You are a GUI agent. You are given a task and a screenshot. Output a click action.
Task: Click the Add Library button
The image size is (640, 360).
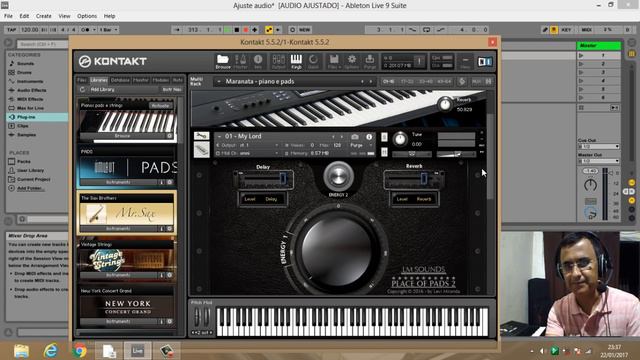(102, 89)
